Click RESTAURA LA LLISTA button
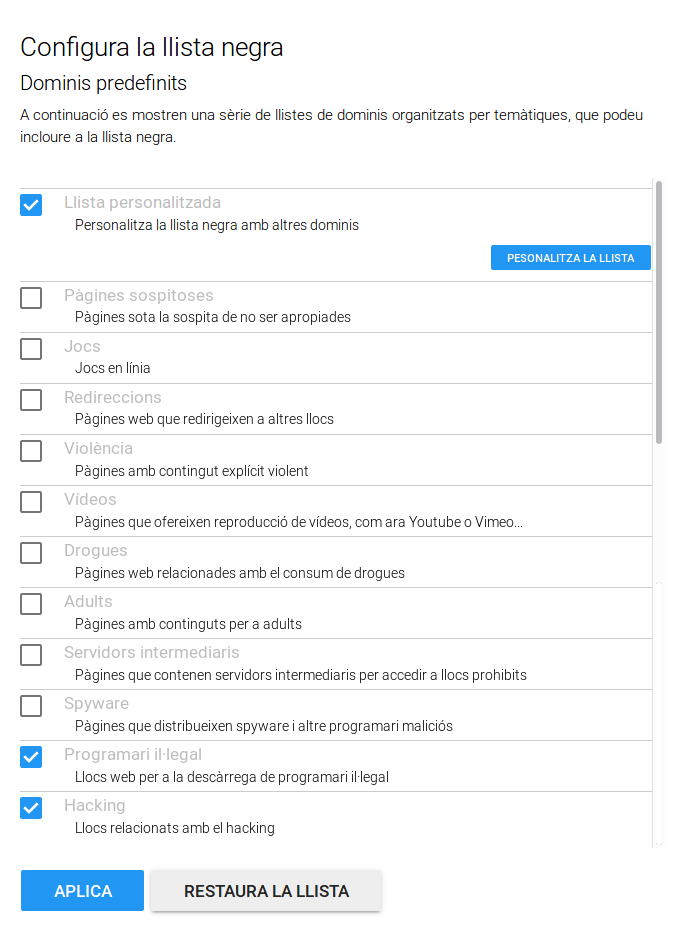686x936 pixels. tap(266, 891)
